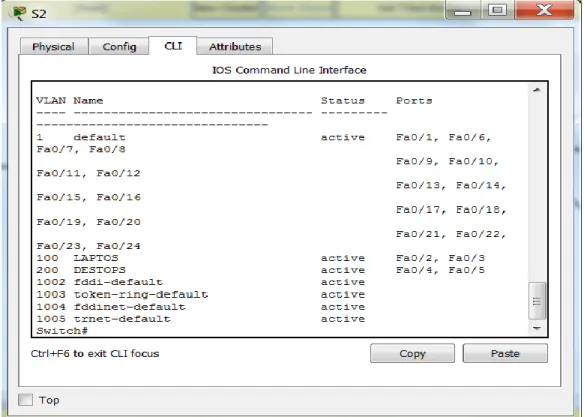Click the Copy button

click(x=412, y=353)
